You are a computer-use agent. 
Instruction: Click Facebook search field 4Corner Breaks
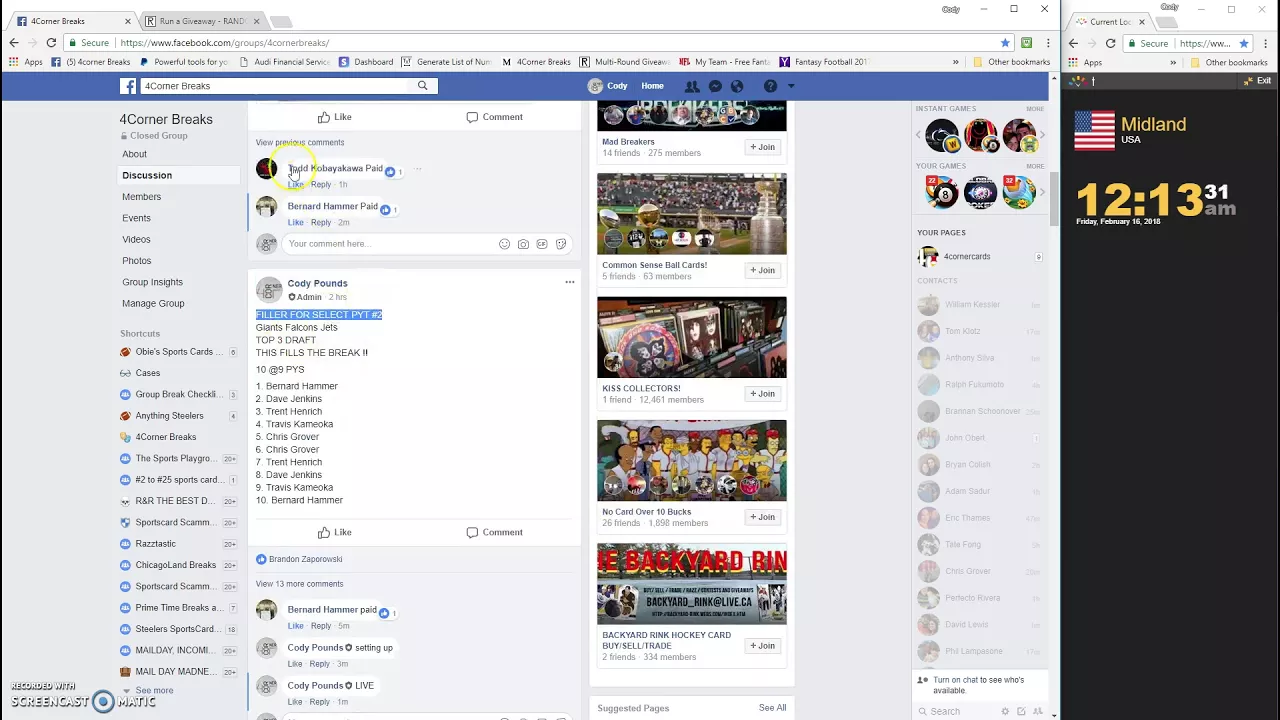277,86
